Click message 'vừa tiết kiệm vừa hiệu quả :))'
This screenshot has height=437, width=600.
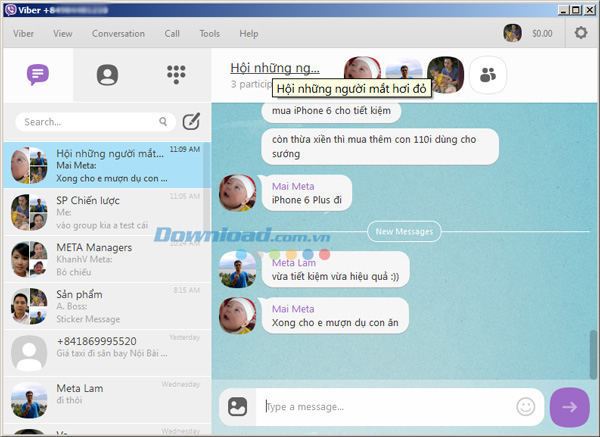point(335,269)
